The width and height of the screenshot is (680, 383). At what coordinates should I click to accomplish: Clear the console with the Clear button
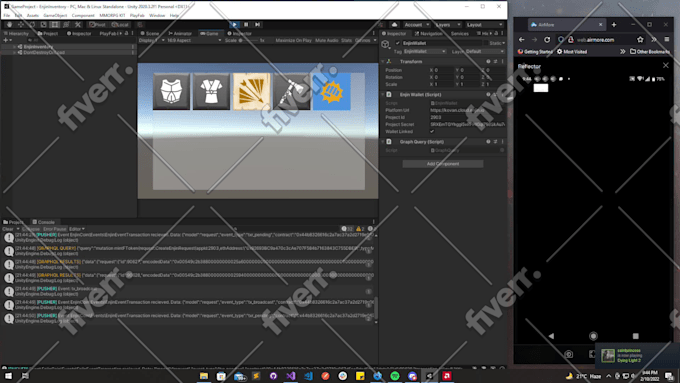click(x=8, y=229)
